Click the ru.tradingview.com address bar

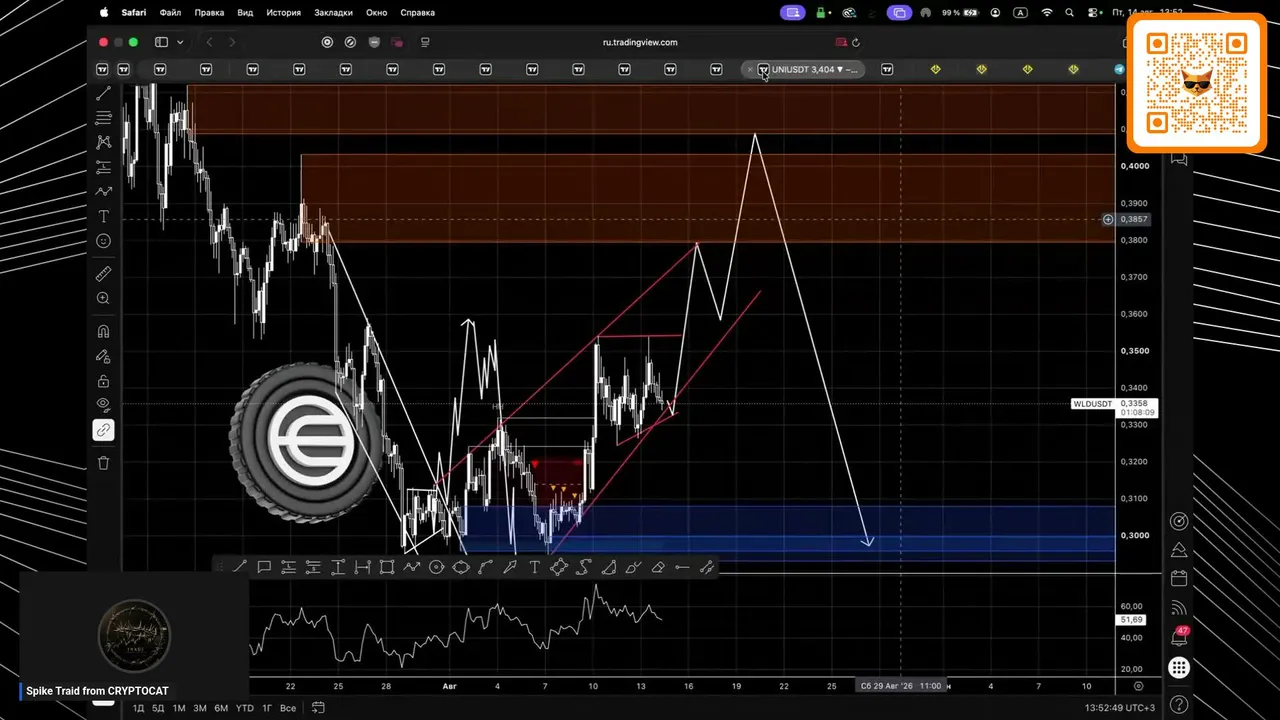point(640,42)
